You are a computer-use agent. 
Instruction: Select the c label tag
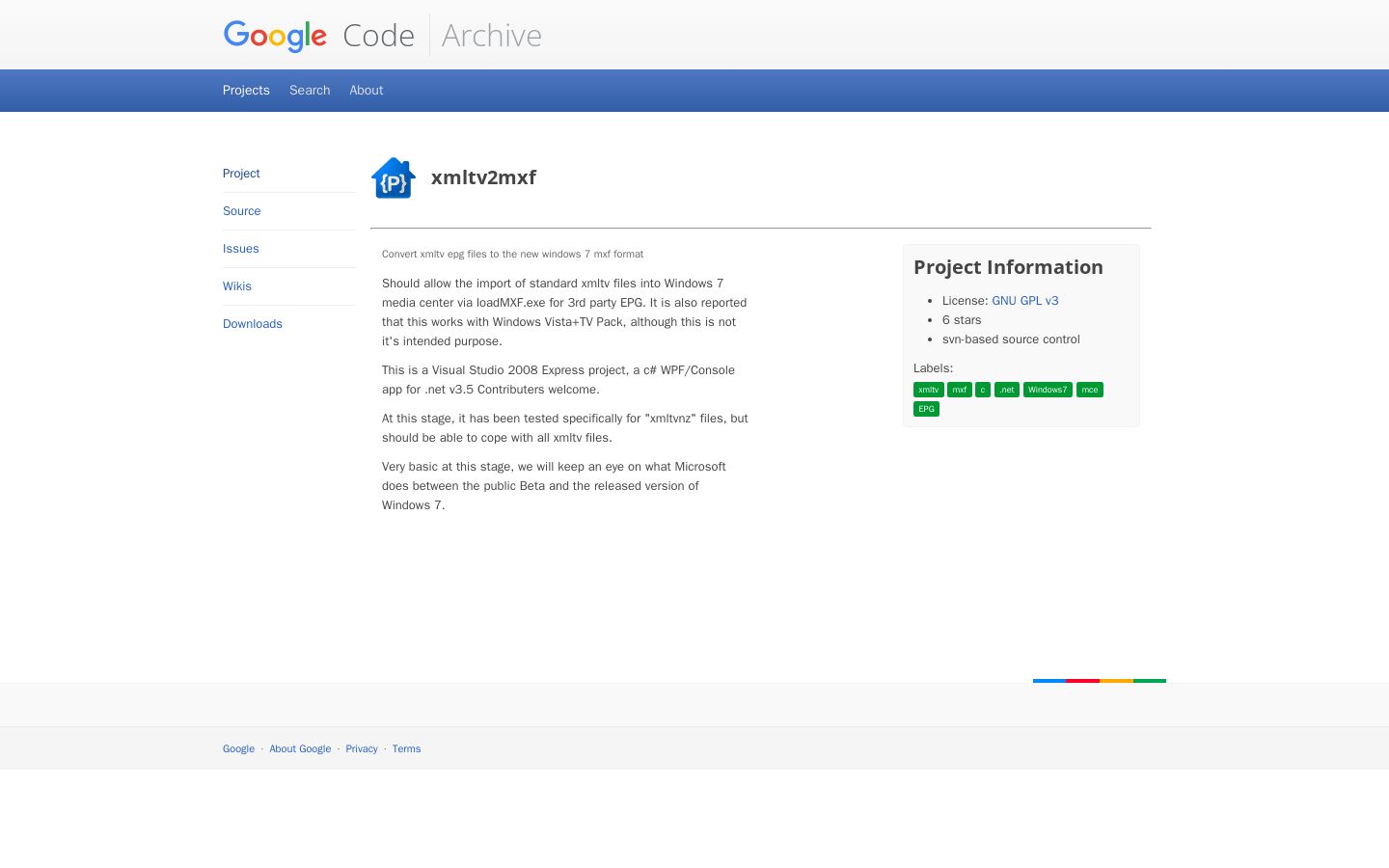click(x=983, y=390)
